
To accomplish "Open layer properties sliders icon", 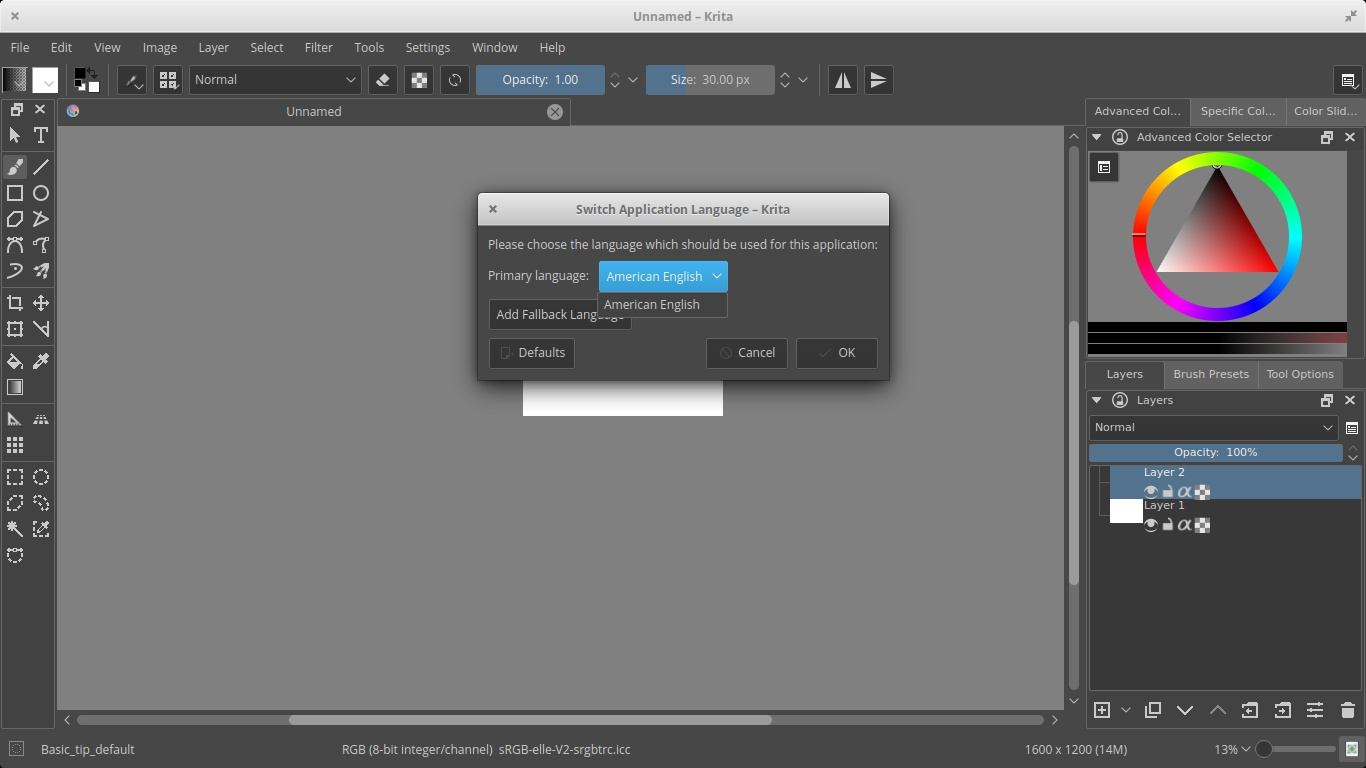I will coord(1315,710).
